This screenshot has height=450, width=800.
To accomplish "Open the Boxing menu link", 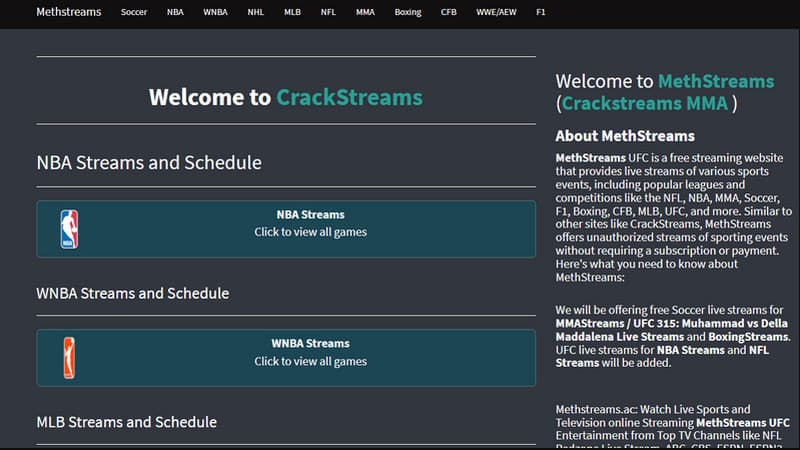I will click(x=408, y=13).
